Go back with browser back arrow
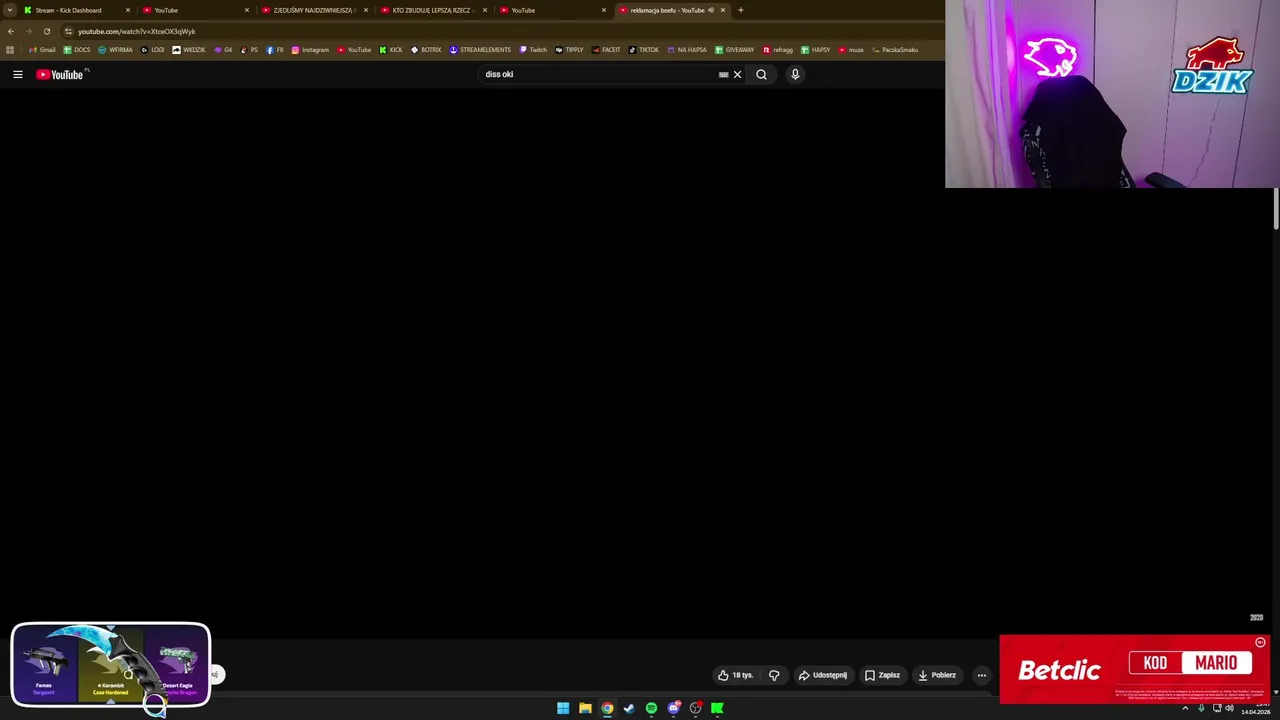The image size is (1280, 720). 11,31
